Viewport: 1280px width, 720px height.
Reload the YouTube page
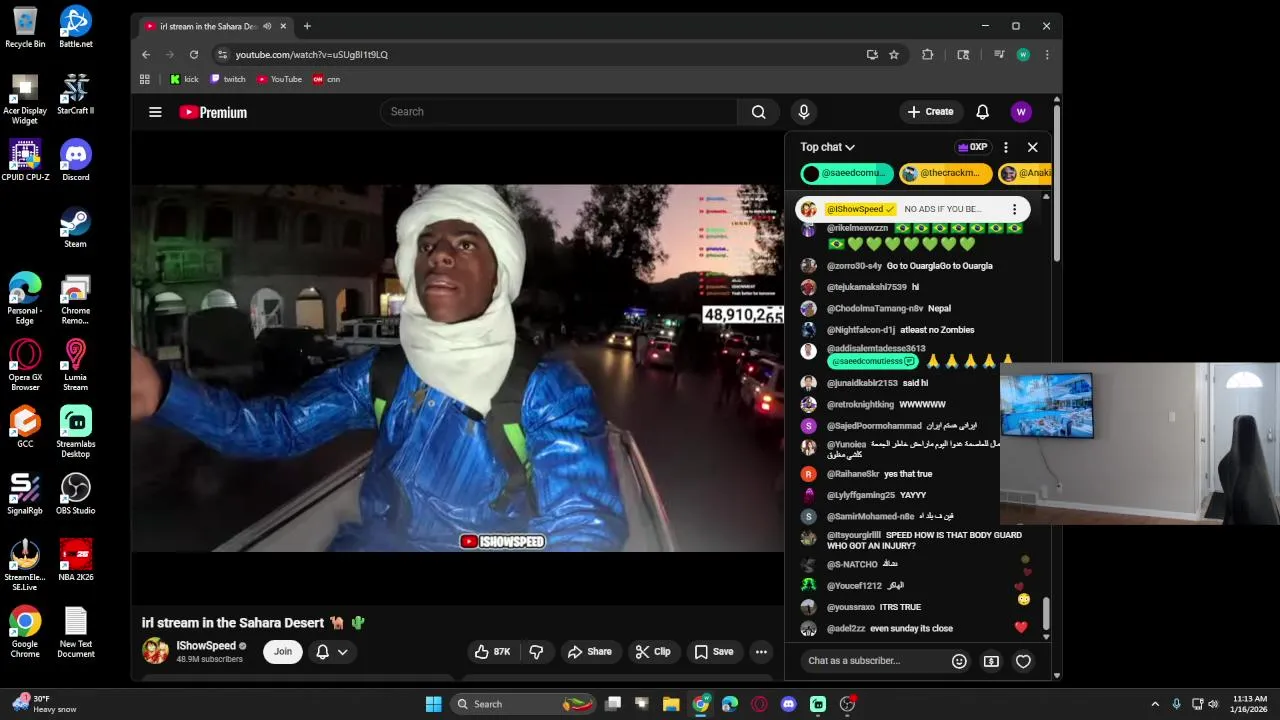pyautogui.click(x=194, y=55)
